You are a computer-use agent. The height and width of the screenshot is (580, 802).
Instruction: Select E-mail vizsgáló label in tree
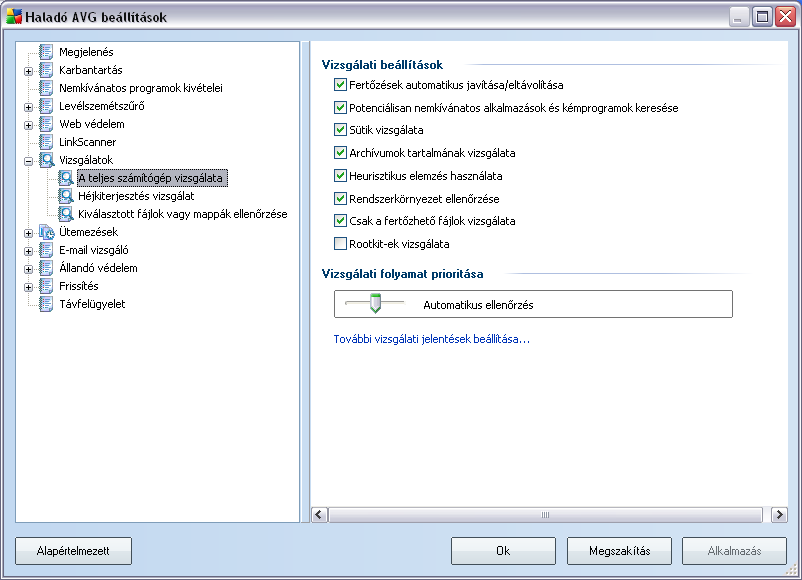94,250
